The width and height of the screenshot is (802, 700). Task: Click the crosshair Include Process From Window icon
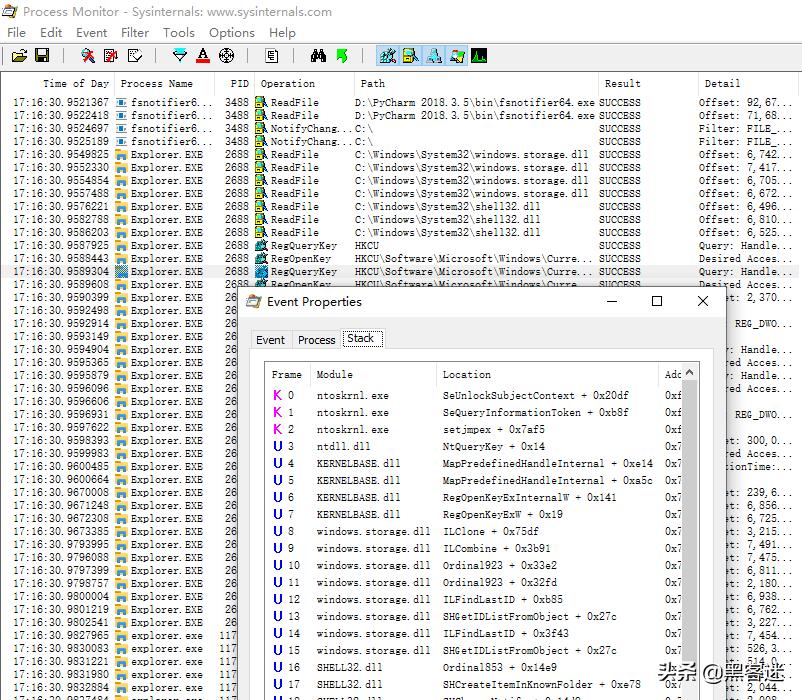[226, 56]
